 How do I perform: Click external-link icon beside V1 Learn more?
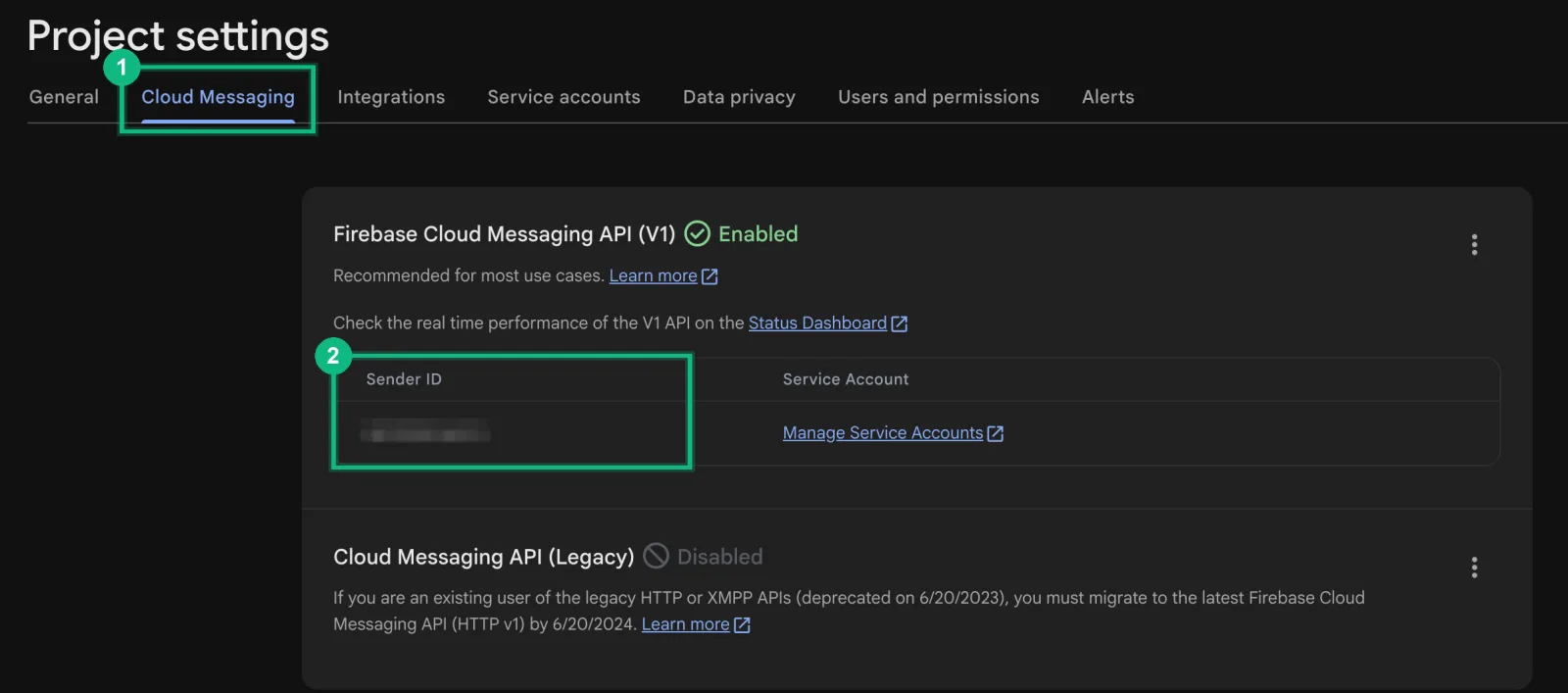(x=710, y=277)
